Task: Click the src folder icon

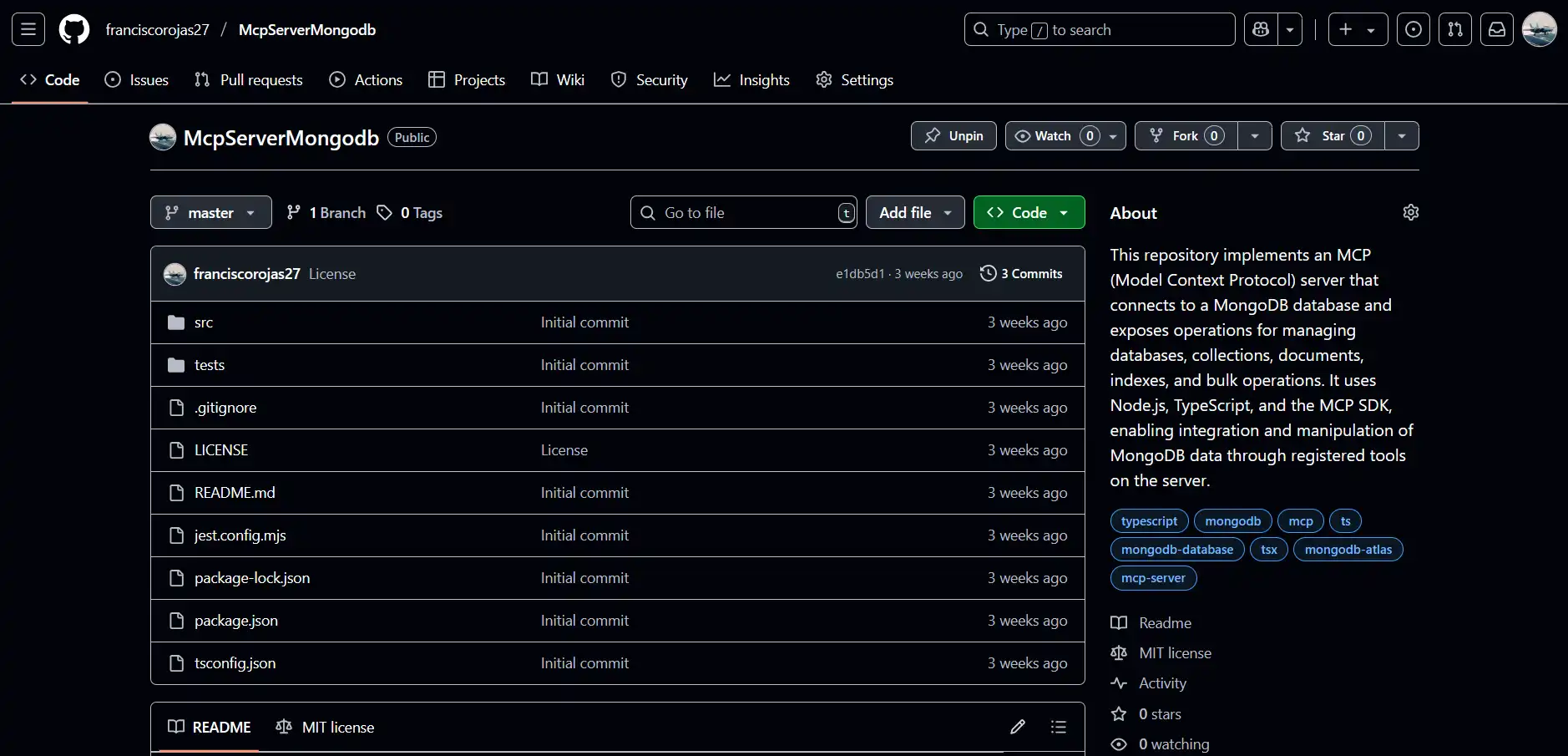Action: tap(176, 322)
